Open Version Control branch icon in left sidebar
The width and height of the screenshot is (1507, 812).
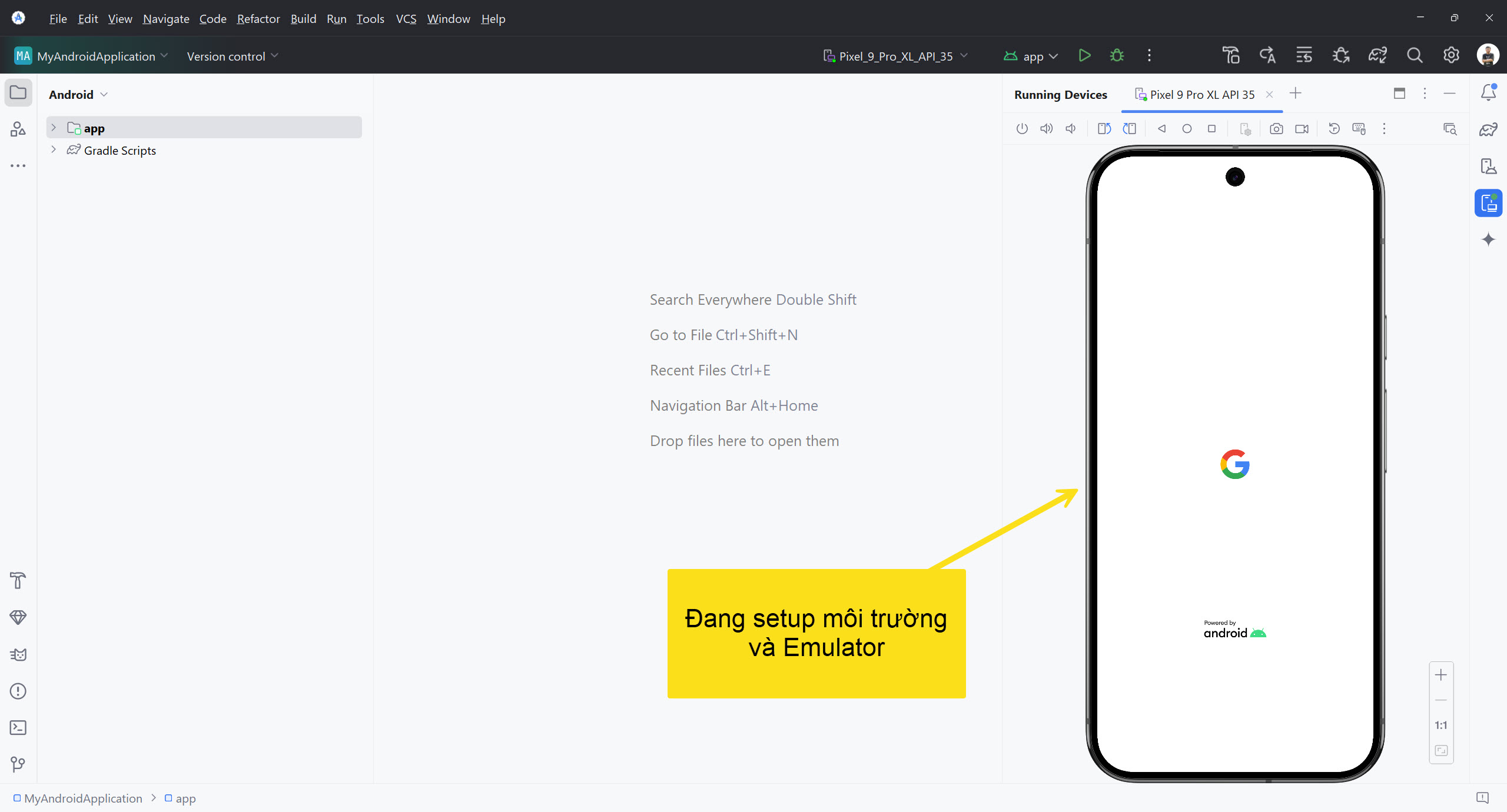click(18, 764)
